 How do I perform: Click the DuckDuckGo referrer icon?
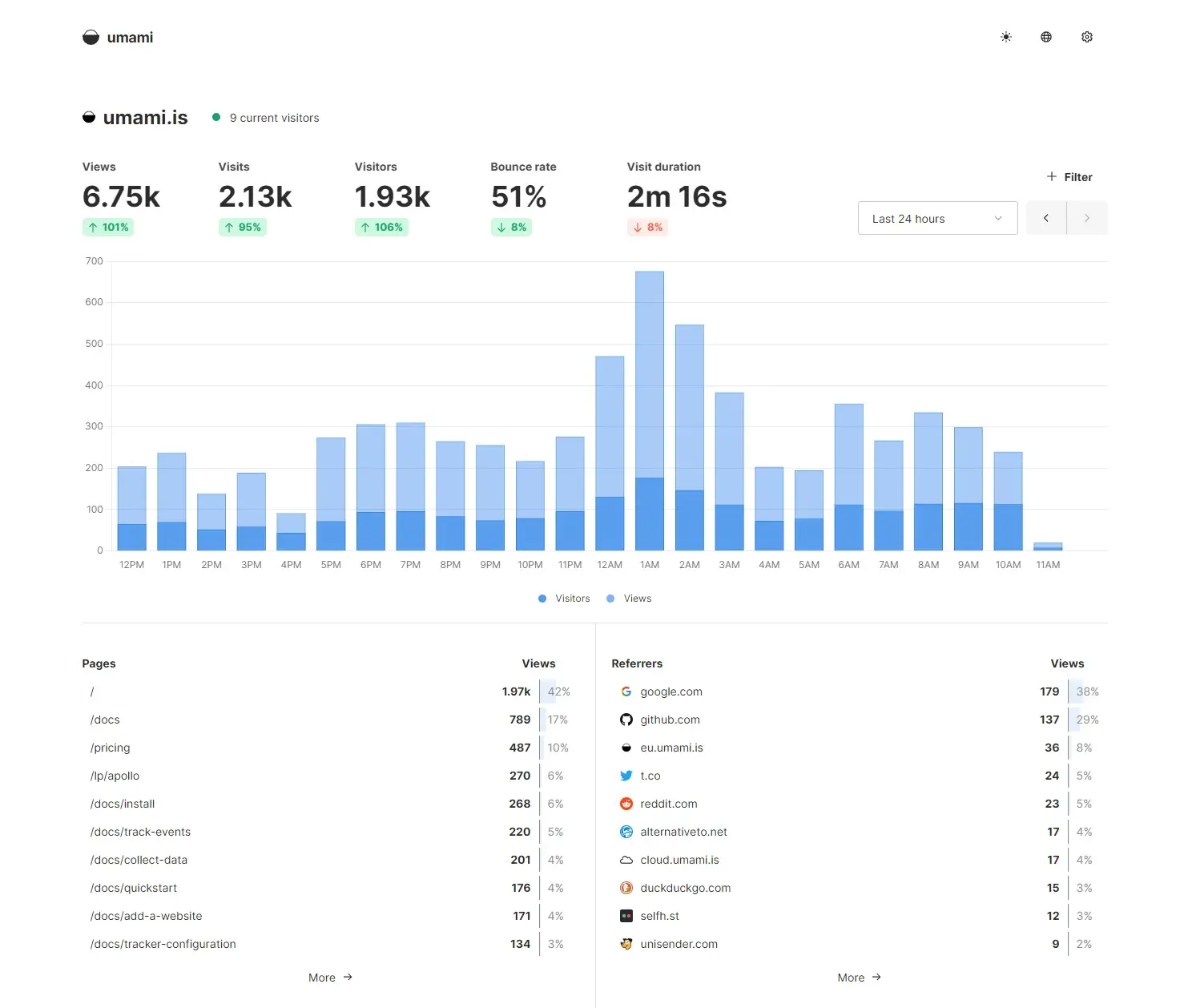tap(626, 888)
